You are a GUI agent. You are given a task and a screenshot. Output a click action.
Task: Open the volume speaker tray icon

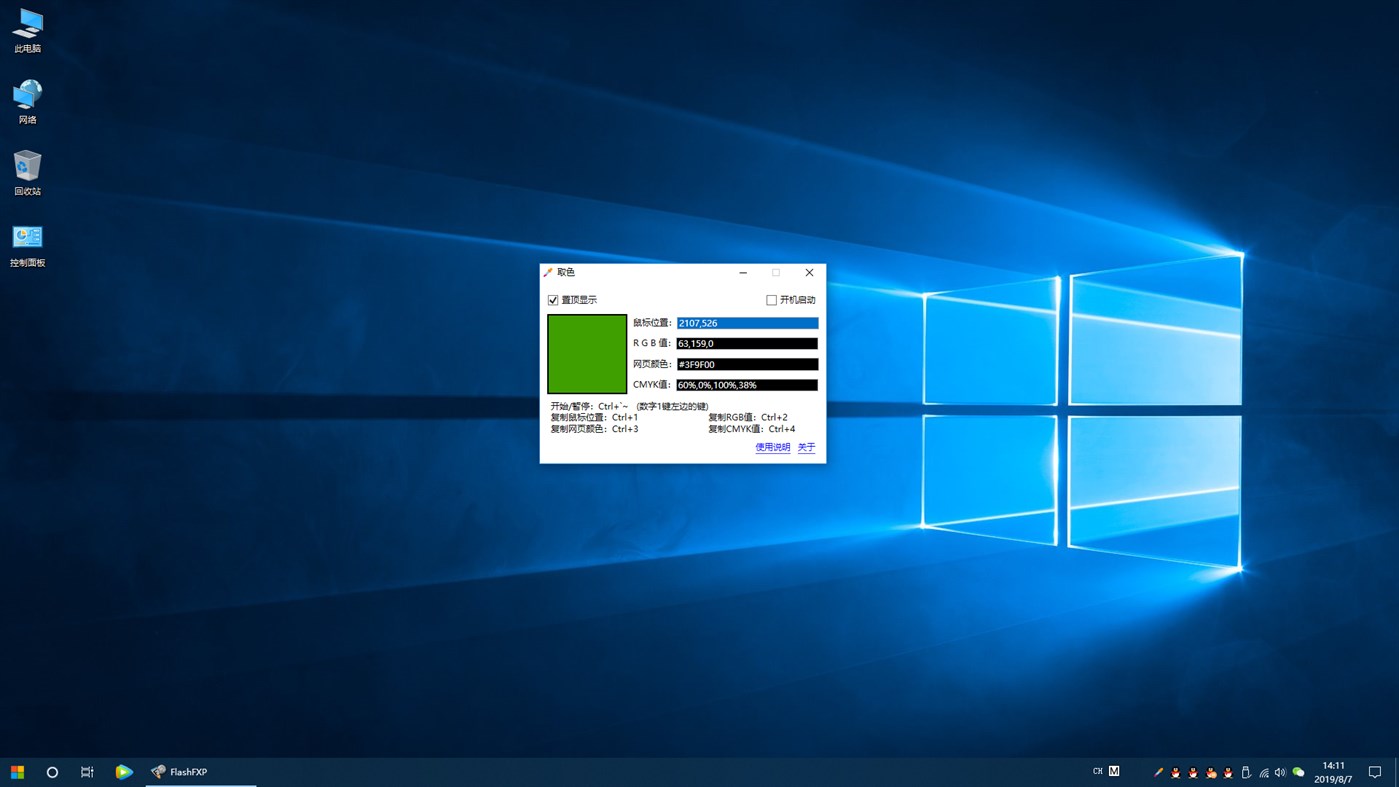click(1280, 772)
